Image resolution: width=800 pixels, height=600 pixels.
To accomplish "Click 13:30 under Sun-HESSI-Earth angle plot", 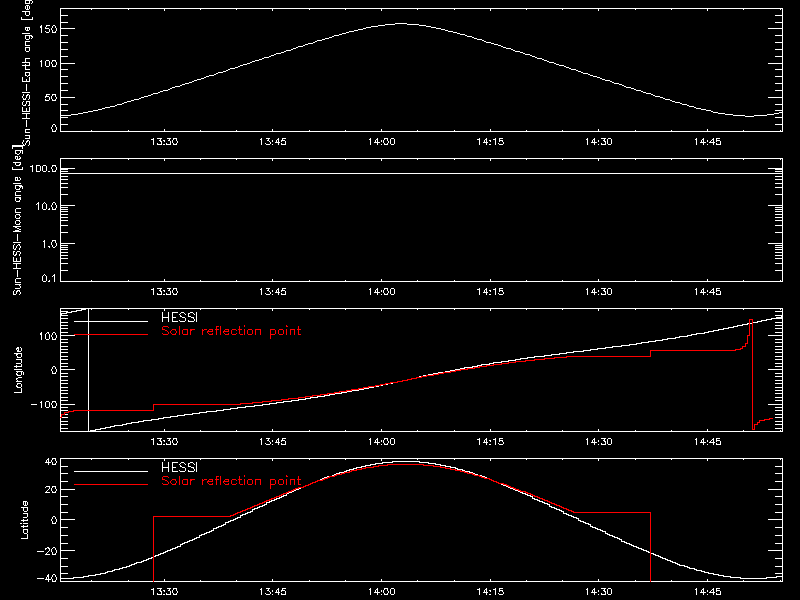I will tap(164, 142).
